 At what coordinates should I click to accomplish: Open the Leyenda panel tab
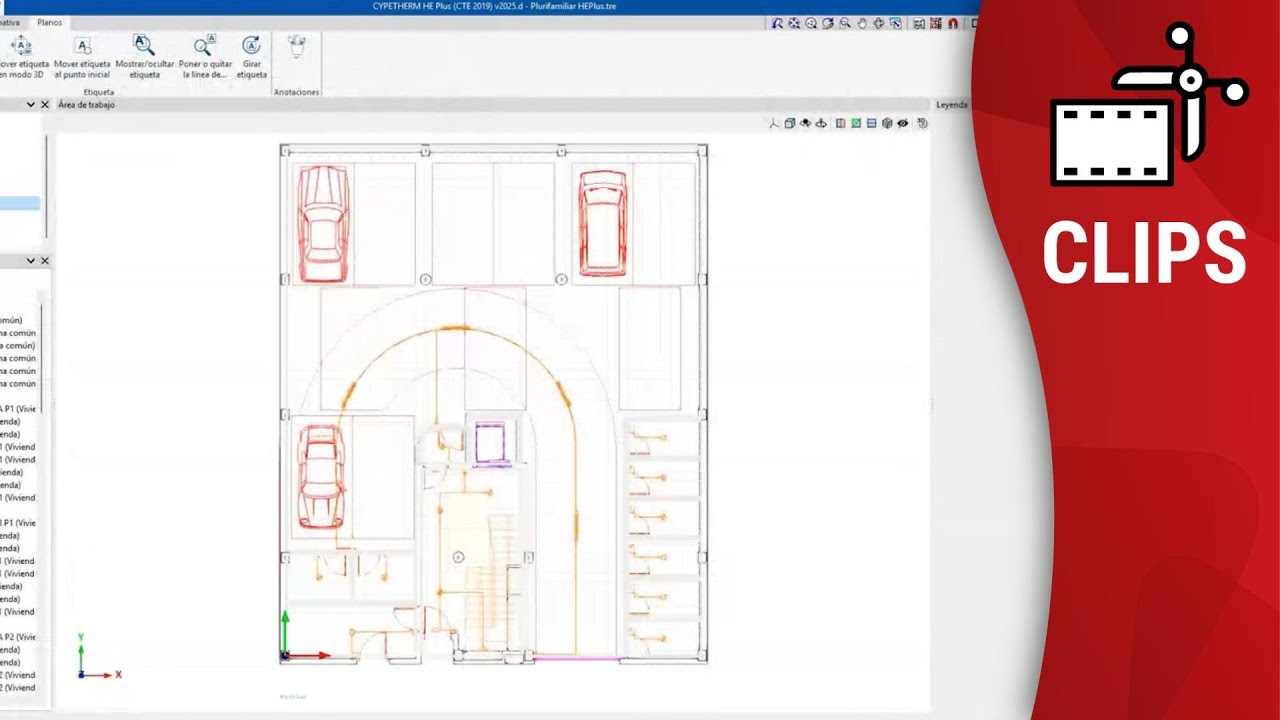(x=951, y=104)
